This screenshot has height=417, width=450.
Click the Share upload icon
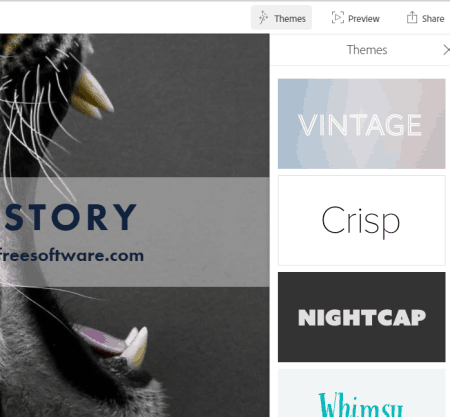coord(412,17)
